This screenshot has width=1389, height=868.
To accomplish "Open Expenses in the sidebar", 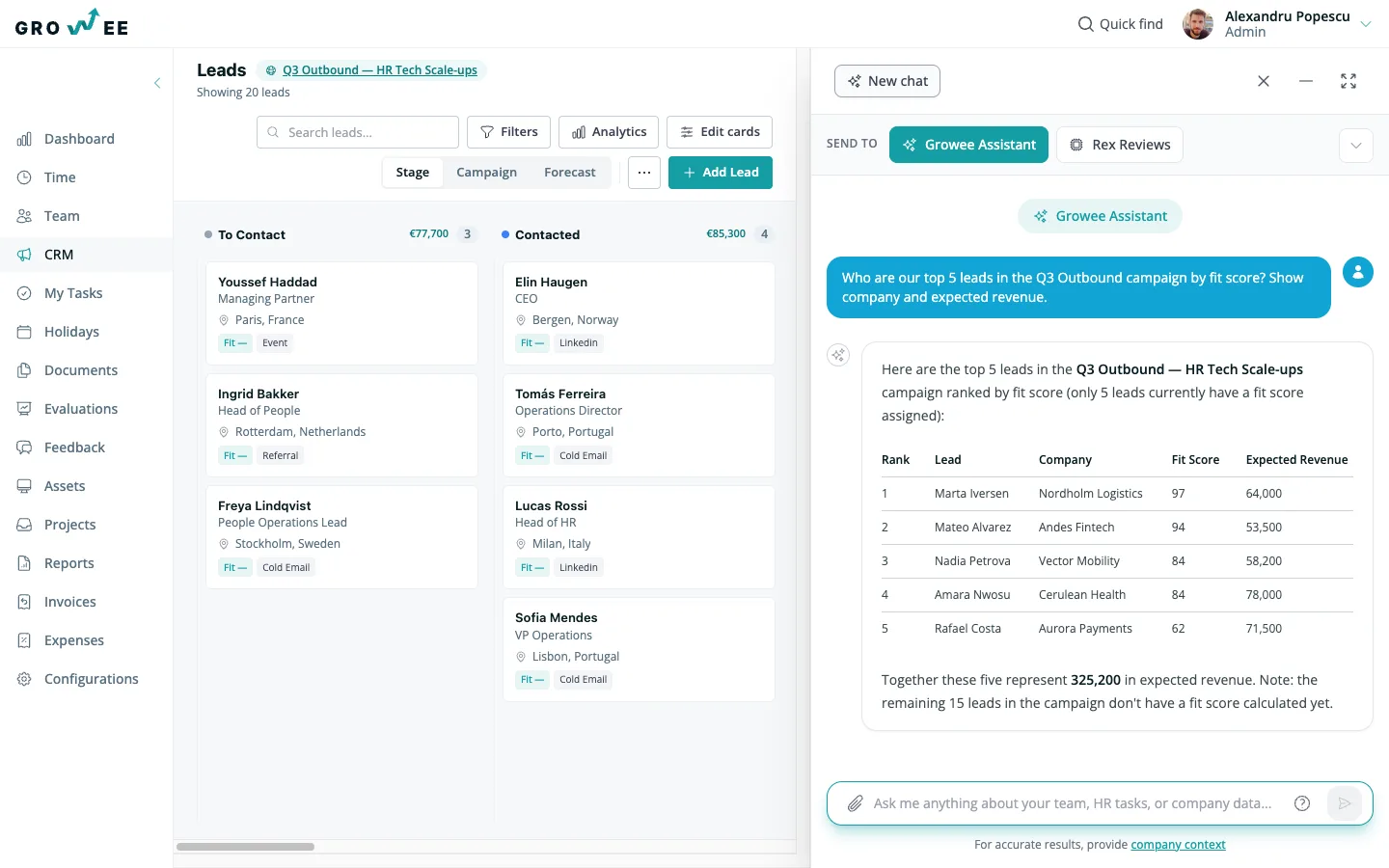I will 74,640.
